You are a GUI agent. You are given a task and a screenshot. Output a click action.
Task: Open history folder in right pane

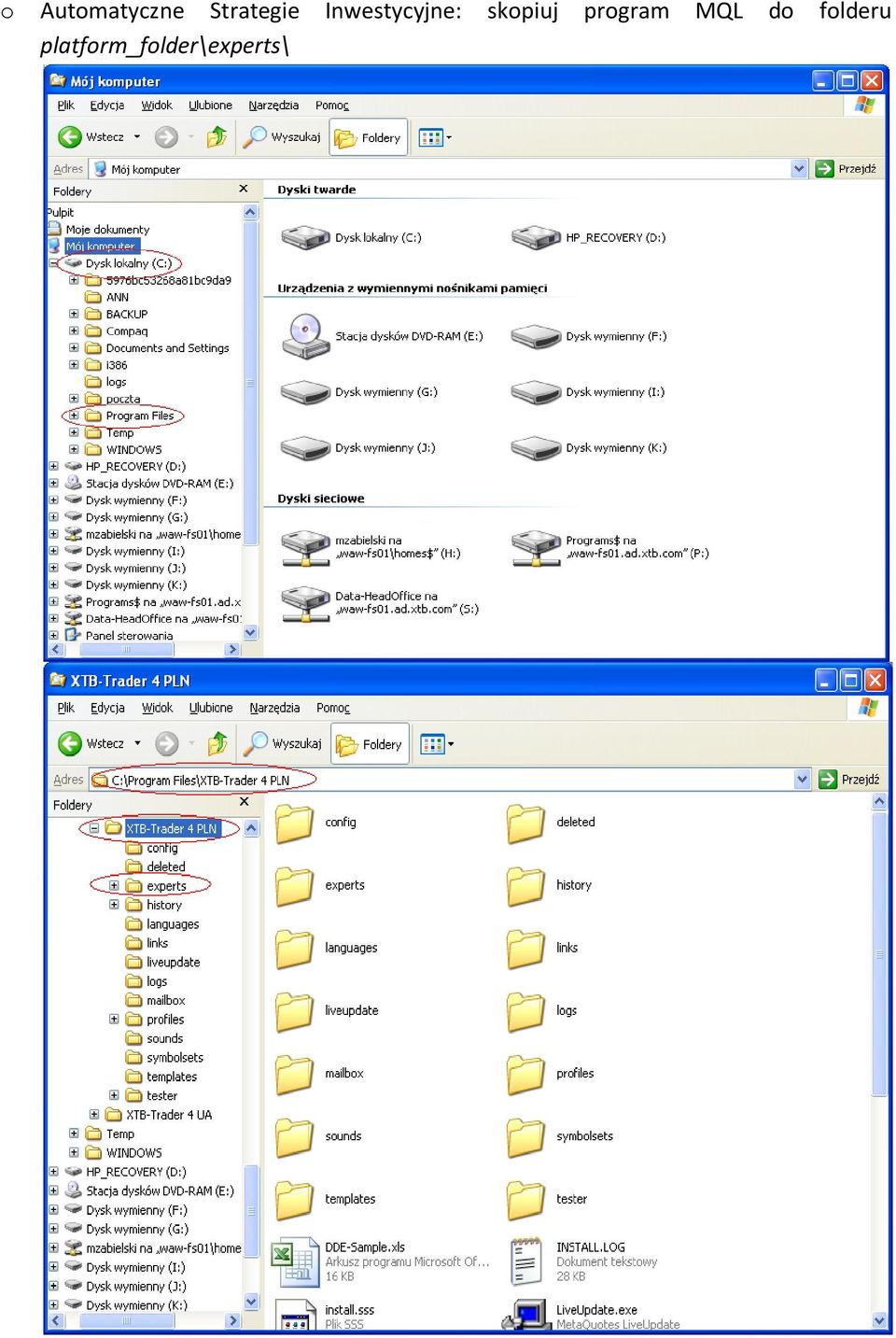[x=525, y=886]
